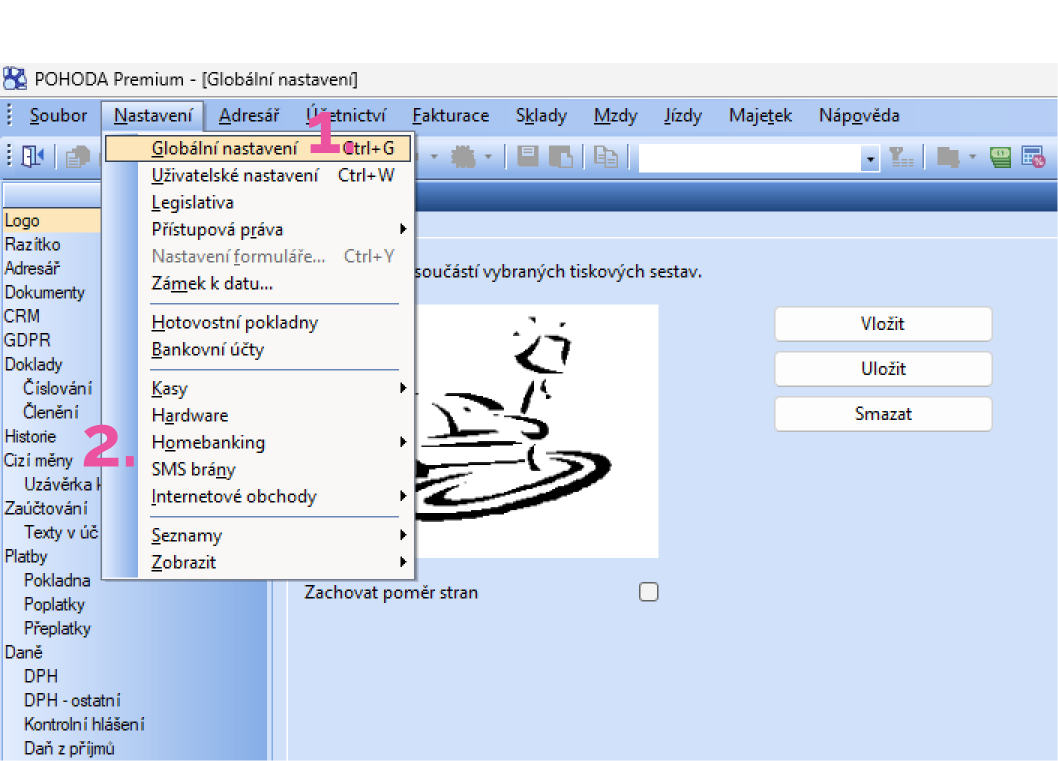The image size is (1058, 761).
Task: Open the Sklady menu
Action: (x=541, y=115)
